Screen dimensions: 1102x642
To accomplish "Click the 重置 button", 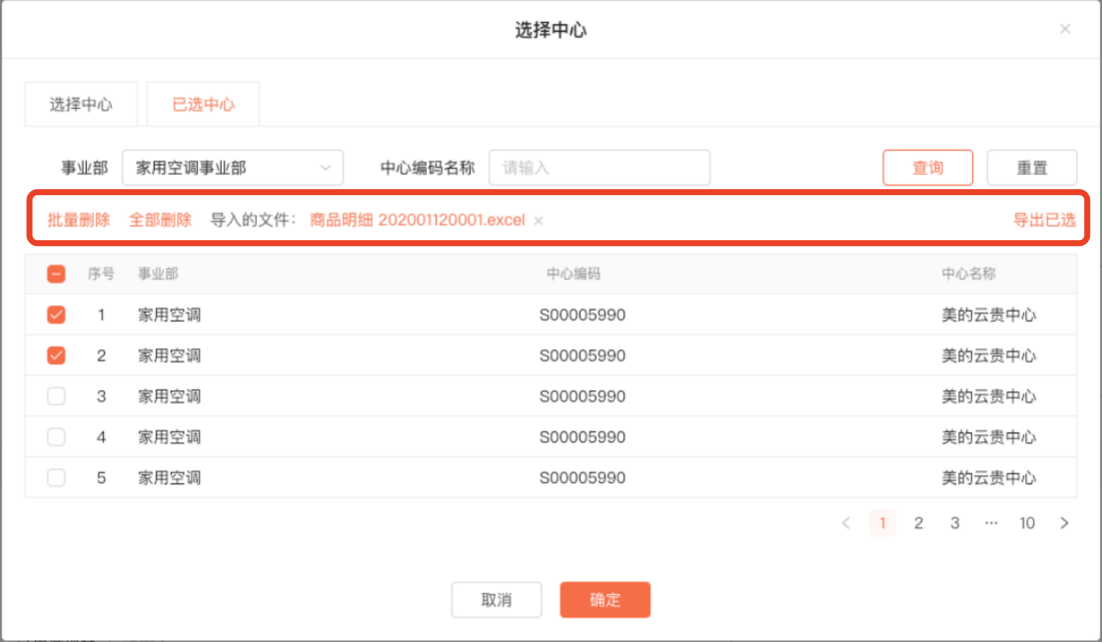I will coord(1032,167).
